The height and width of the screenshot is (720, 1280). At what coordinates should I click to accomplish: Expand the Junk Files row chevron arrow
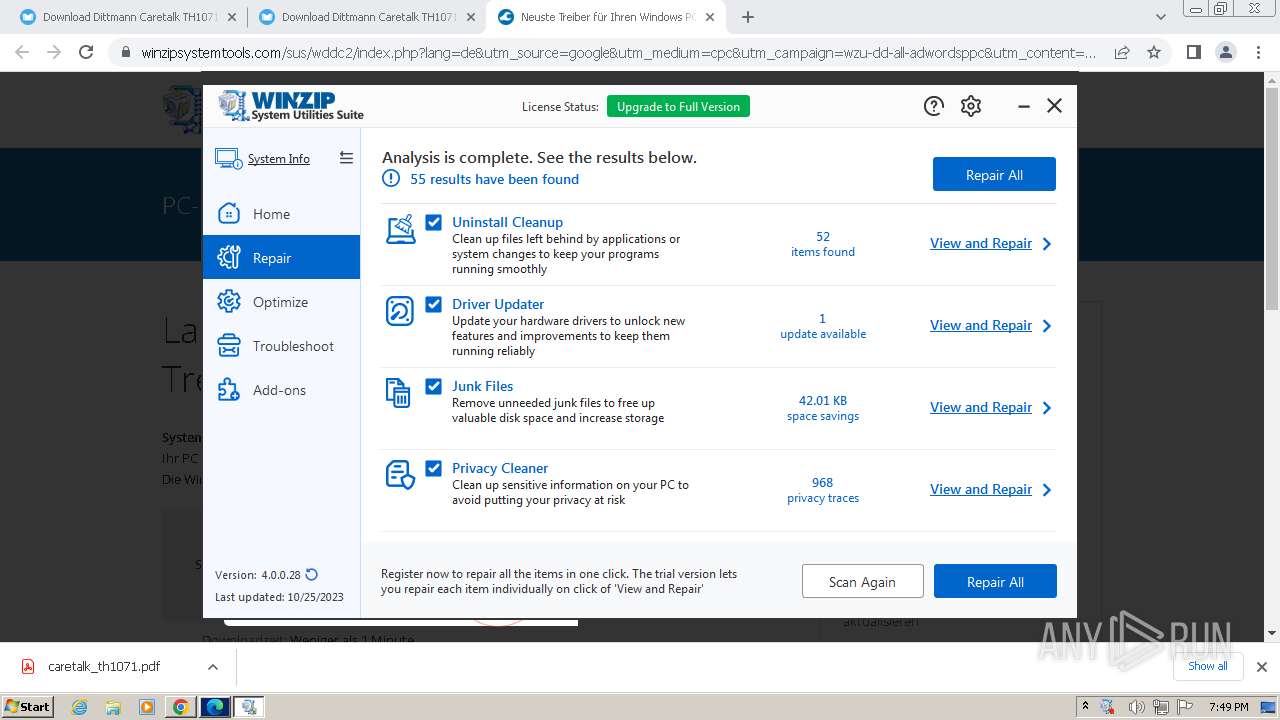click(1047, 408)
